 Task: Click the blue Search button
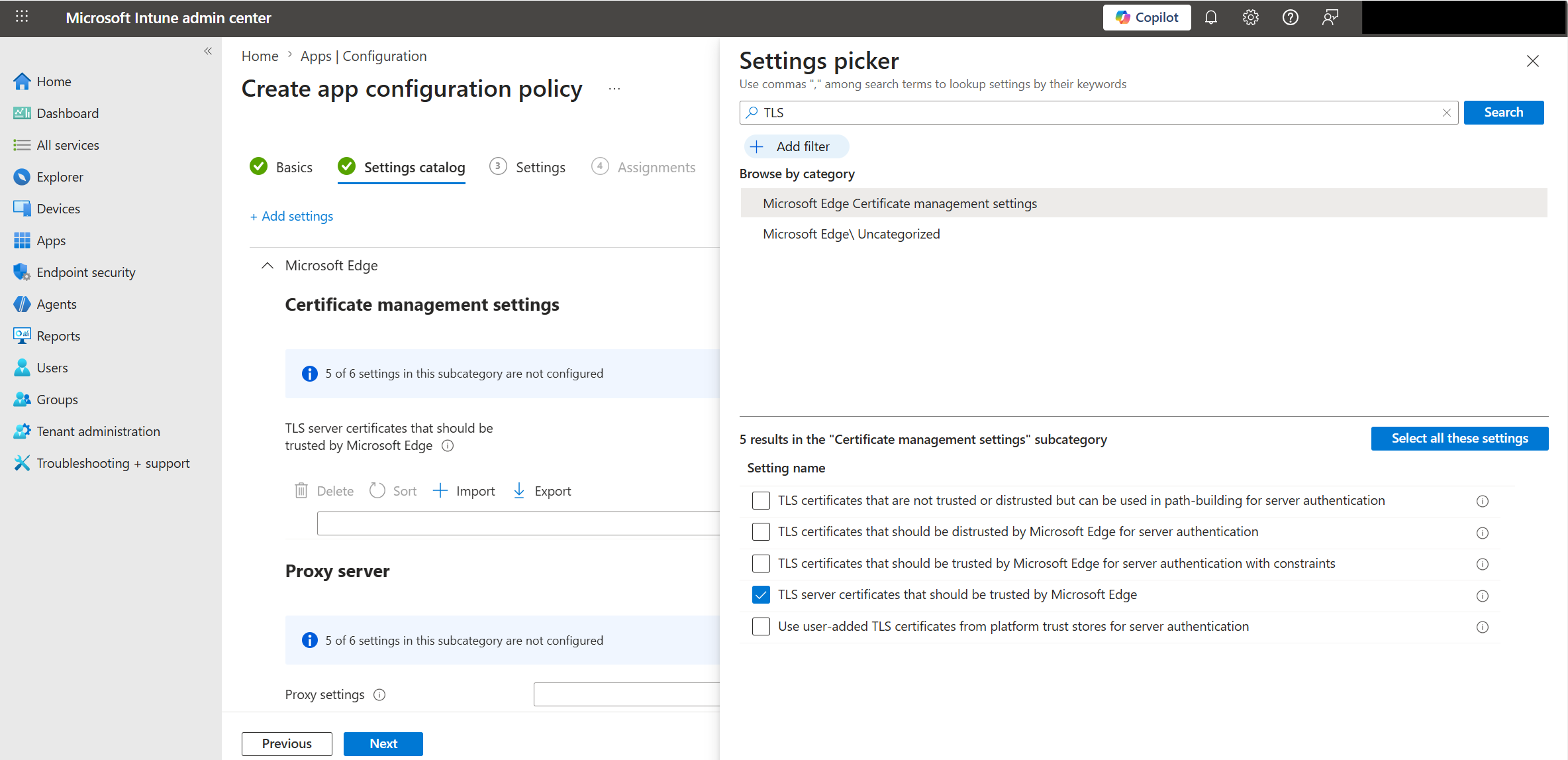pos(1504,113)
